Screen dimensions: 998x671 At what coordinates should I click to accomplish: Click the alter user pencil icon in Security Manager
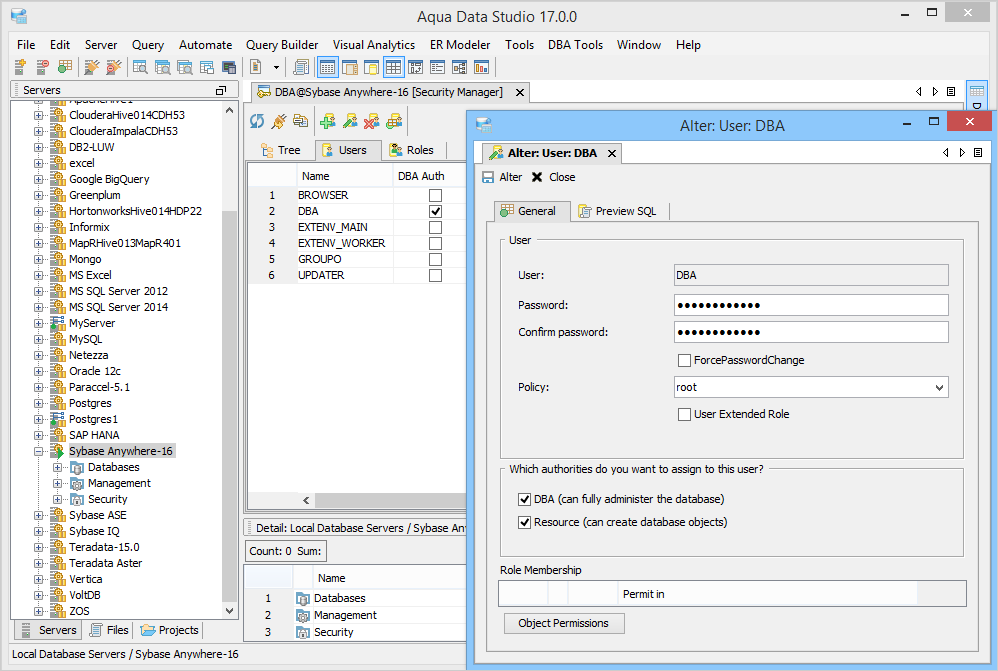click(x=350, y=121)
